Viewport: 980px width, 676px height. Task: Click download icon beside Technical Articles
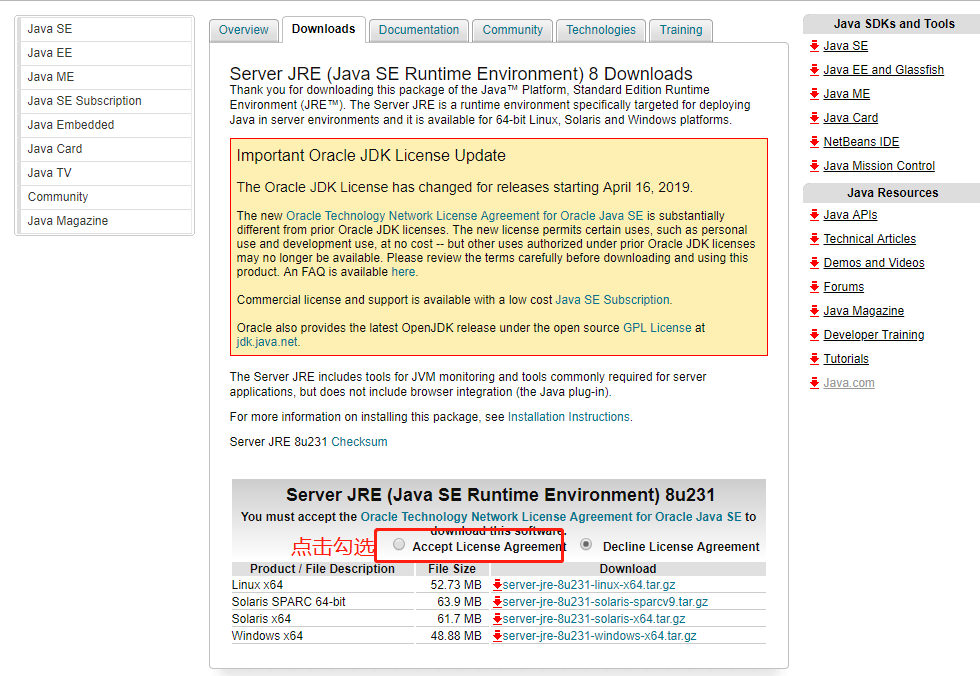[815, 238]
